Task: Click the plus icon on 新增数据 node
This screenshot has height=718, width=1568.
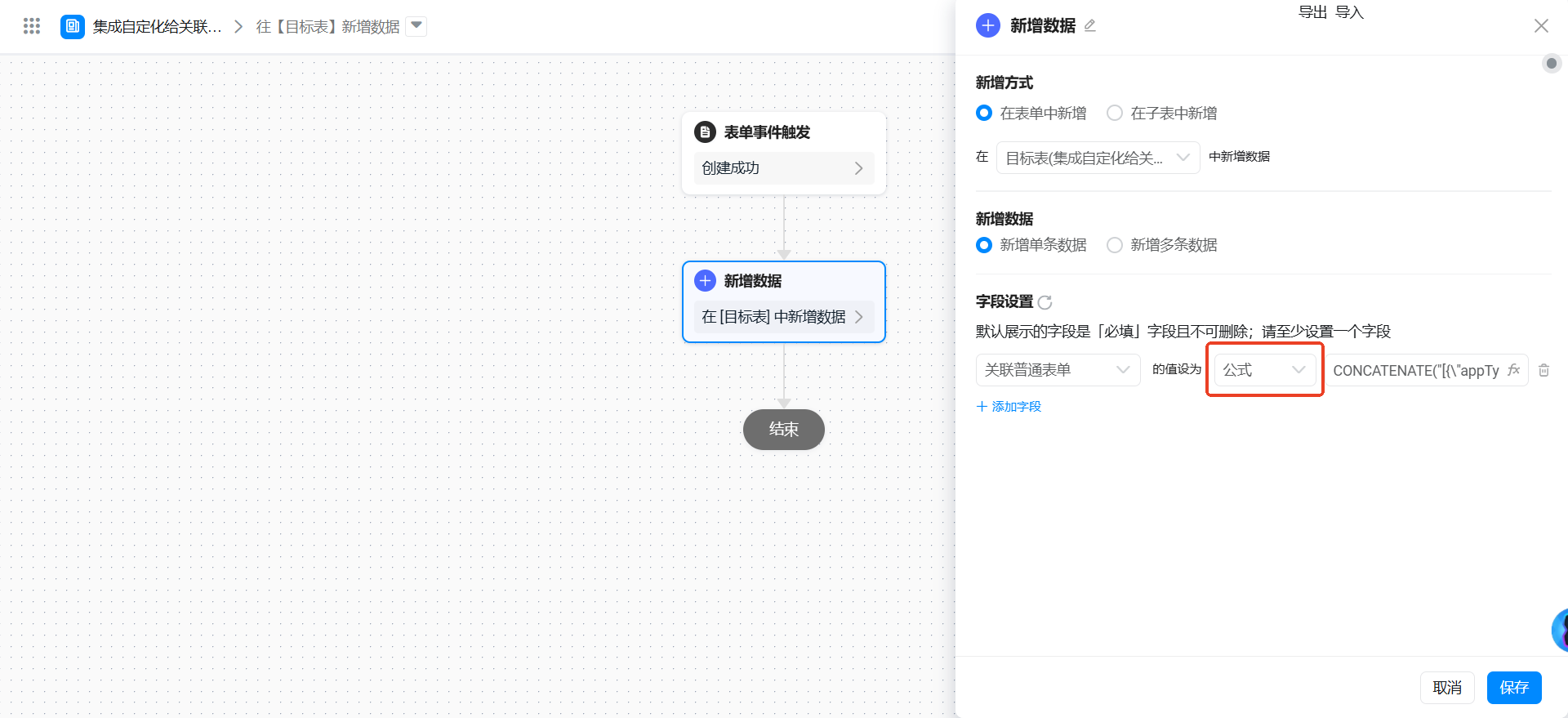Action: coord(705,281)
